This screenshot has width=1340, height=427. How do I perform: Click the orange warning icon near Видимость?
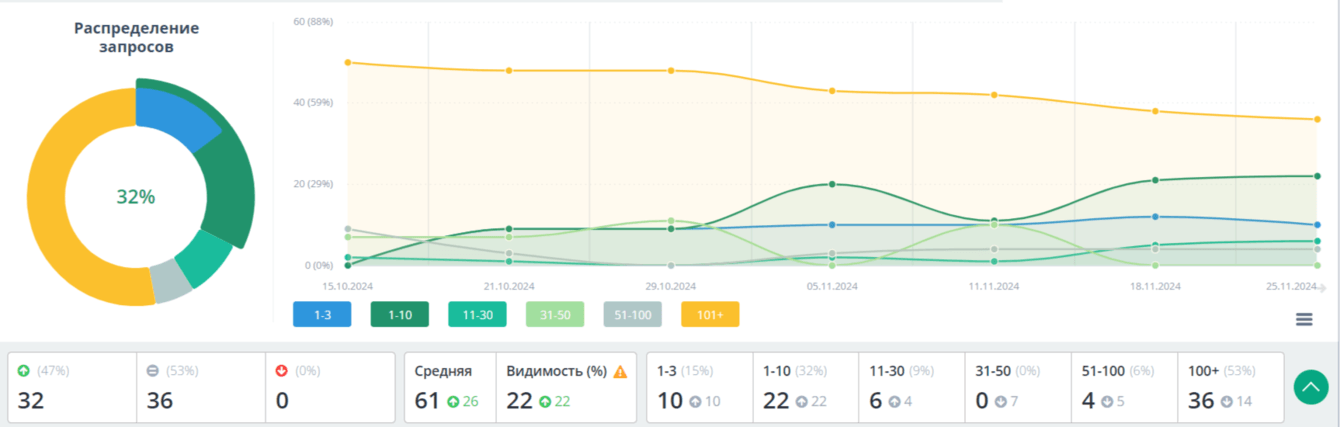tap(620, 372)
